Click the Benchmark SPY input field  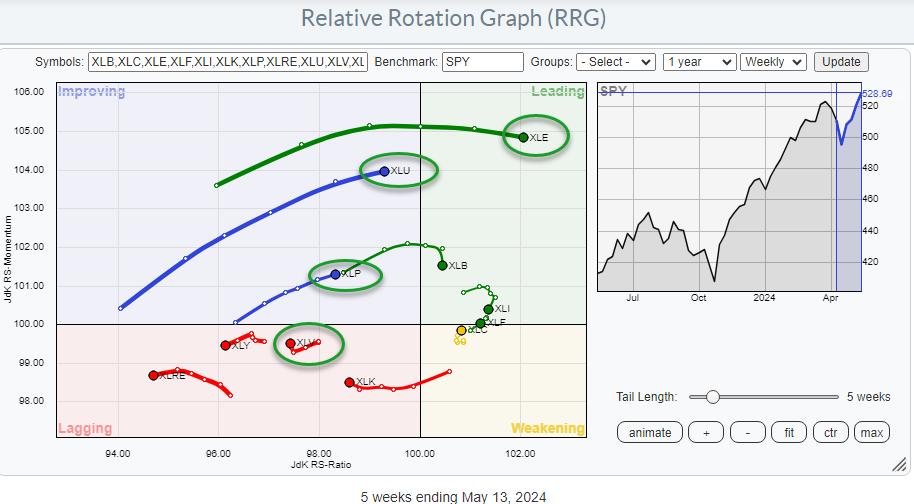click(482, 62)
